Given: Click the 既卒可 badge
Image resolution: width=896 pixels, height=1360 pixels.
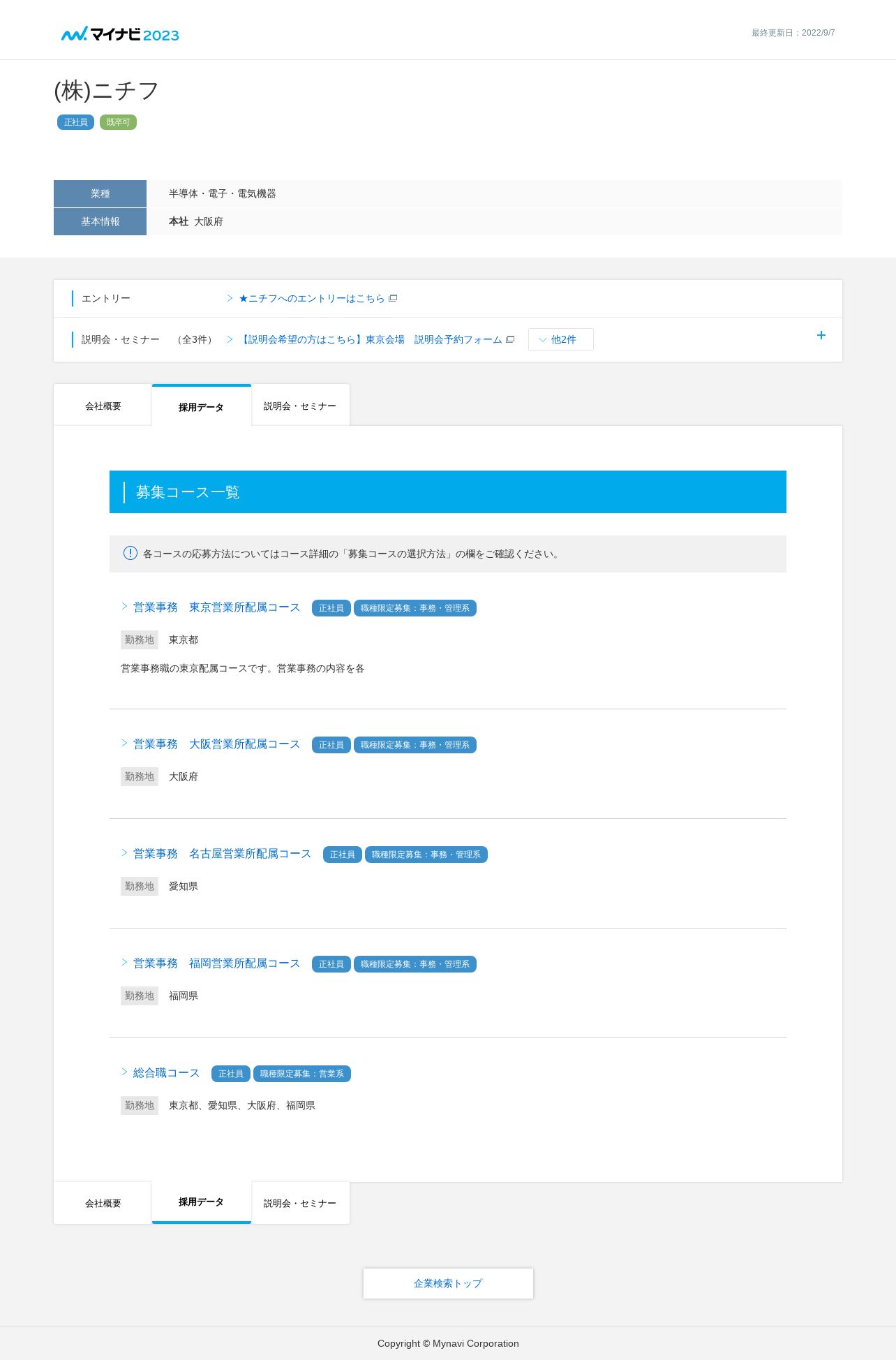Looking at the screenshot, I should (118, 122).
